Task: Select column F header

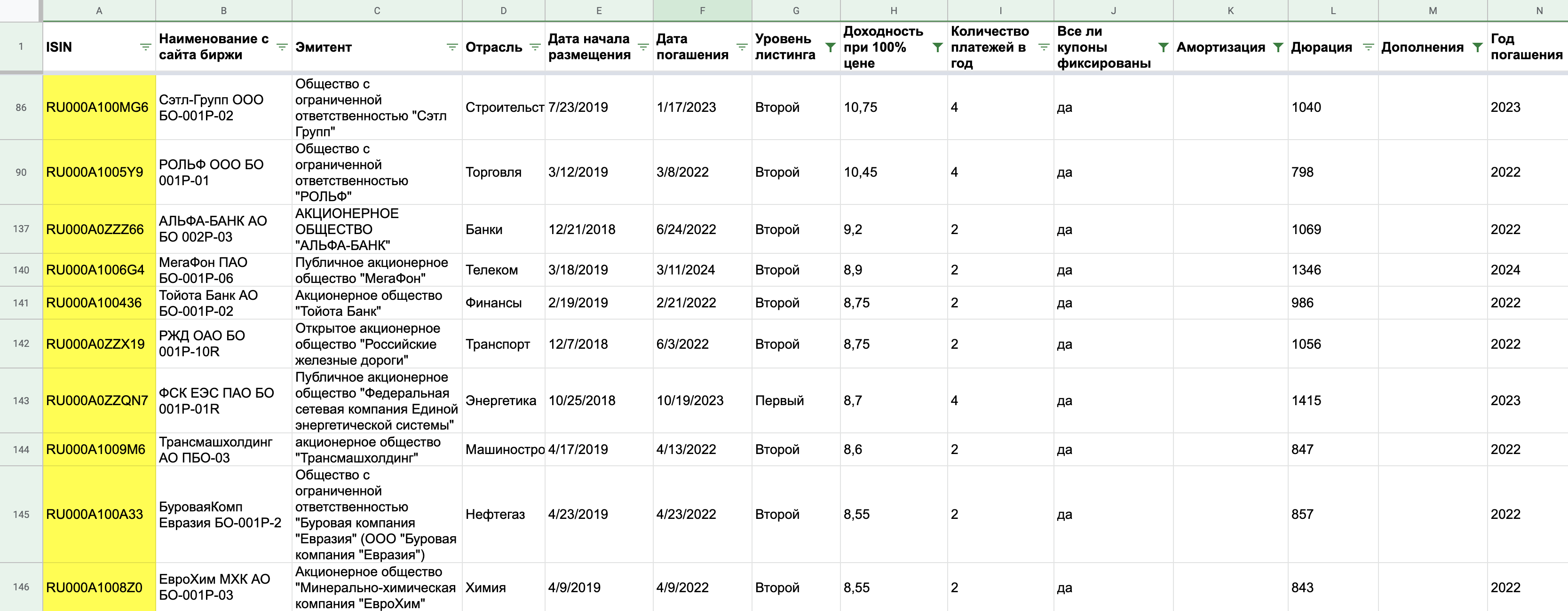Action: click(703, 10)
